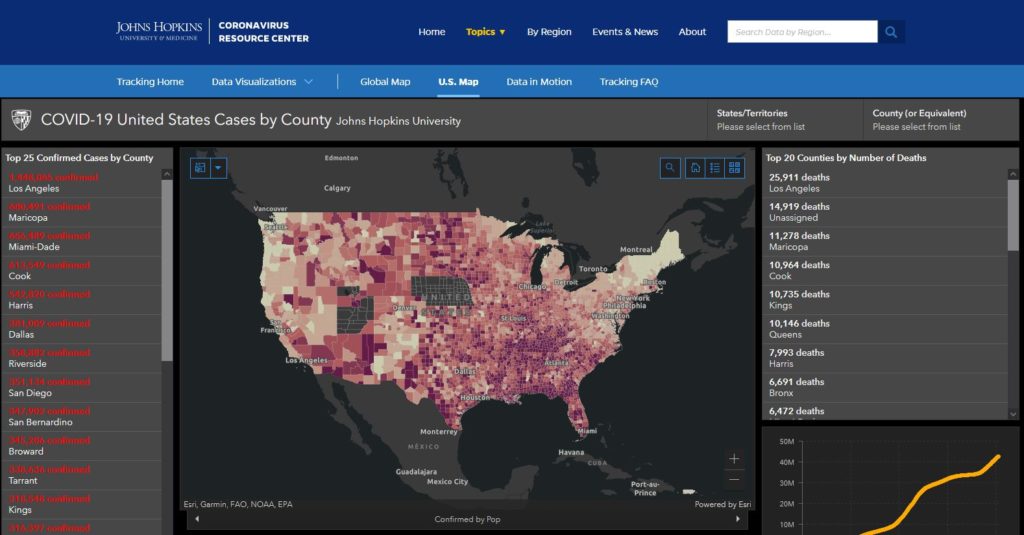Click the map home extent icon
The image size is (1024, 535).
696,168
